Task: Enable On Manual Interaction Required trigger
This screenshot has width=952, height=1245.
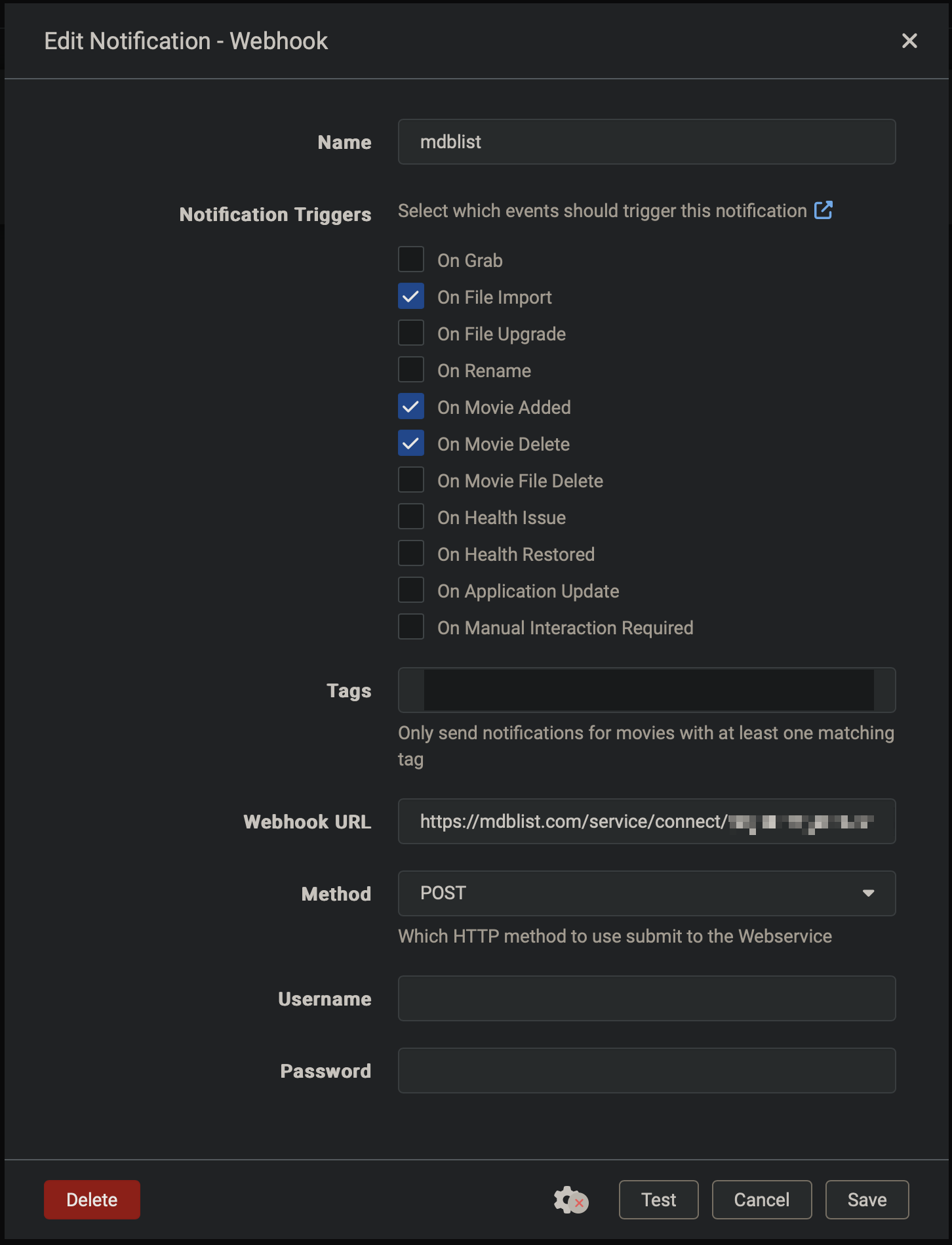Action: point(411,626)
